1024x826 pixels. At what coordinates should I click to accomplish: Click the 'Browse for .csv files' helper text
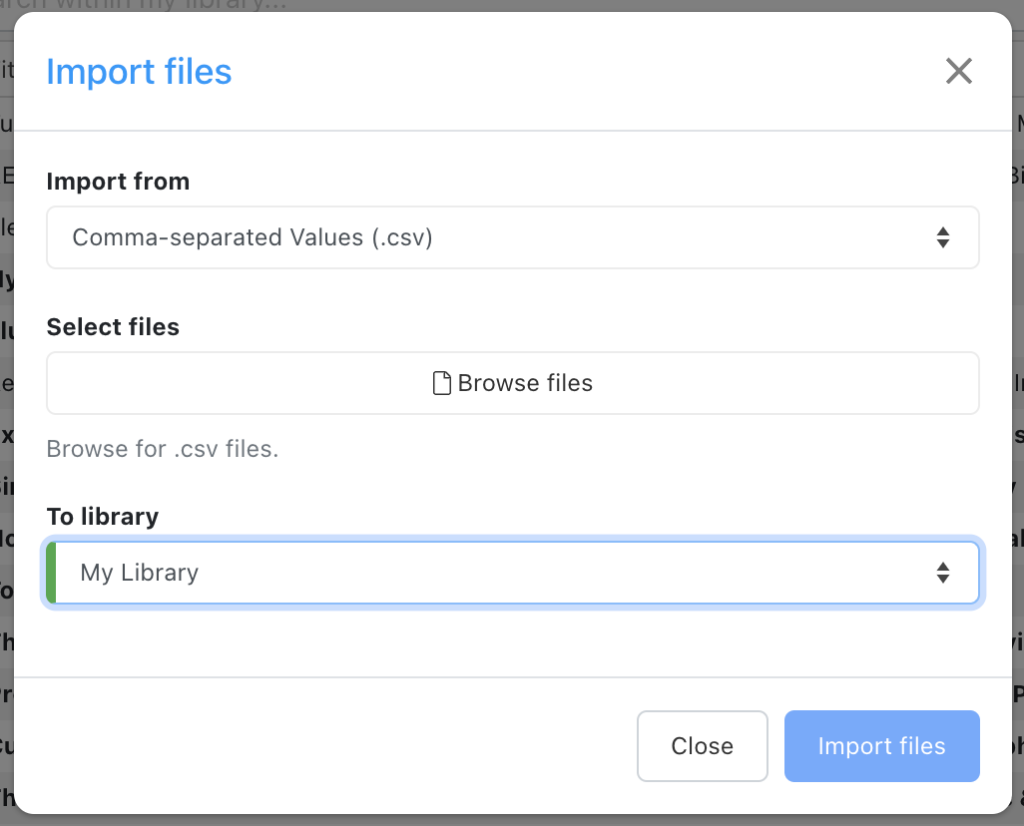[162, 449]
